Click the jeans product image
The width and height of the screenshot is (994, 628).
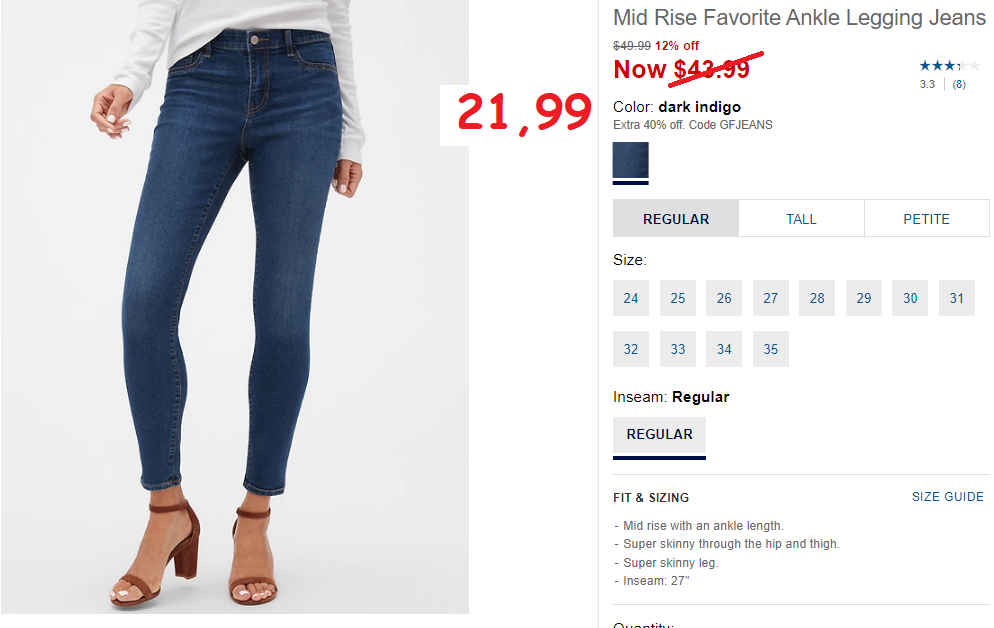235,307
